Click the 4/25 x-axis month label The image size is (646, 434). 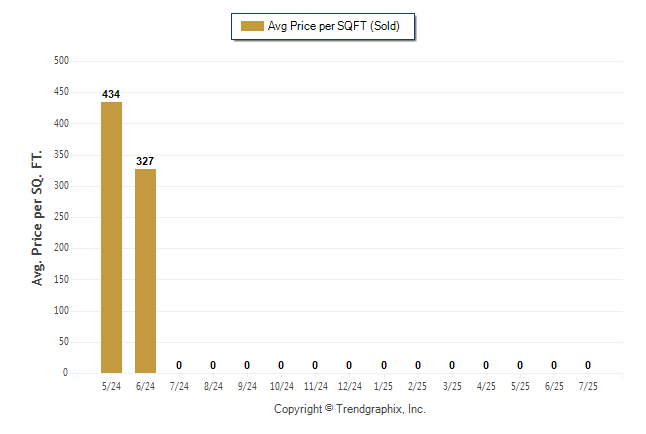click(x=486, y=386)
